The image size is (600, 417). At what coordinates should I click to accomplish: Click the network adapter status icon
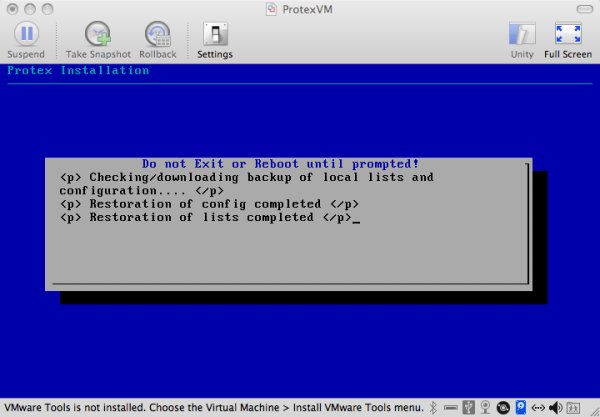pos(538,408)
